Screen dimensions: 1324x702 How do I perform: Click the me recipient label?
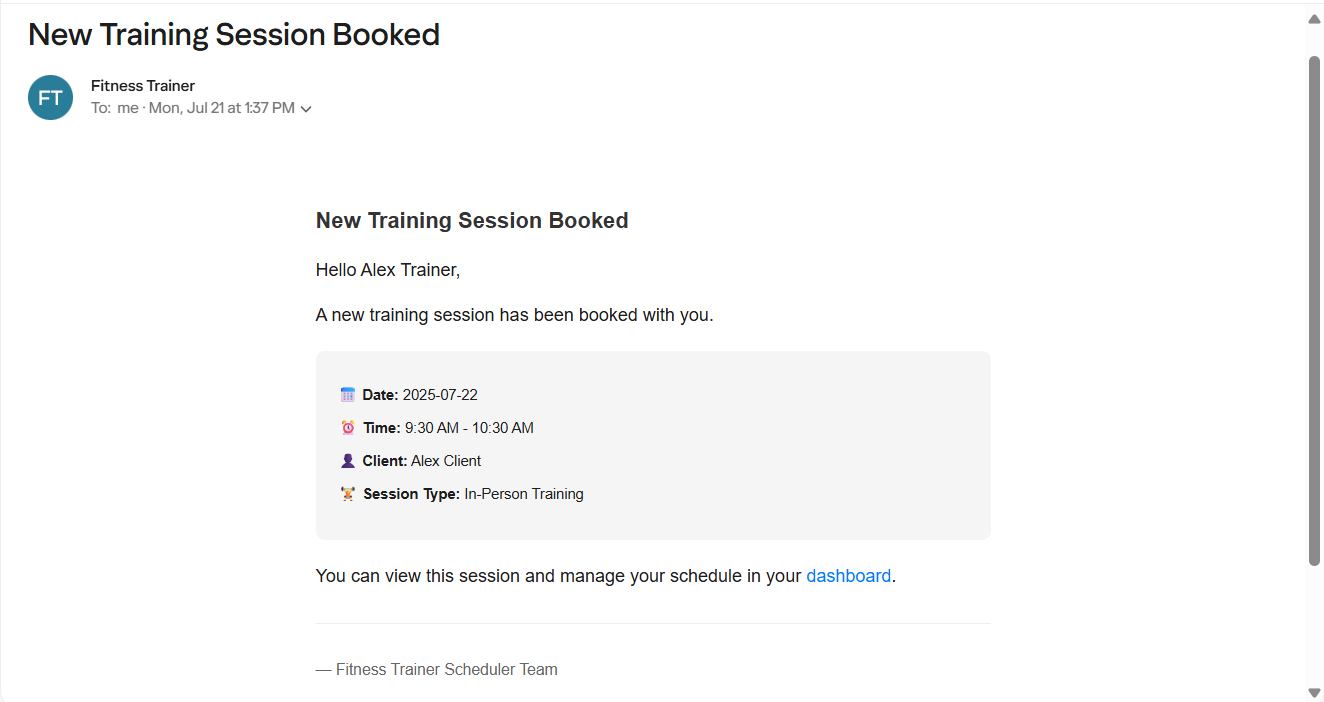[127, 107]
